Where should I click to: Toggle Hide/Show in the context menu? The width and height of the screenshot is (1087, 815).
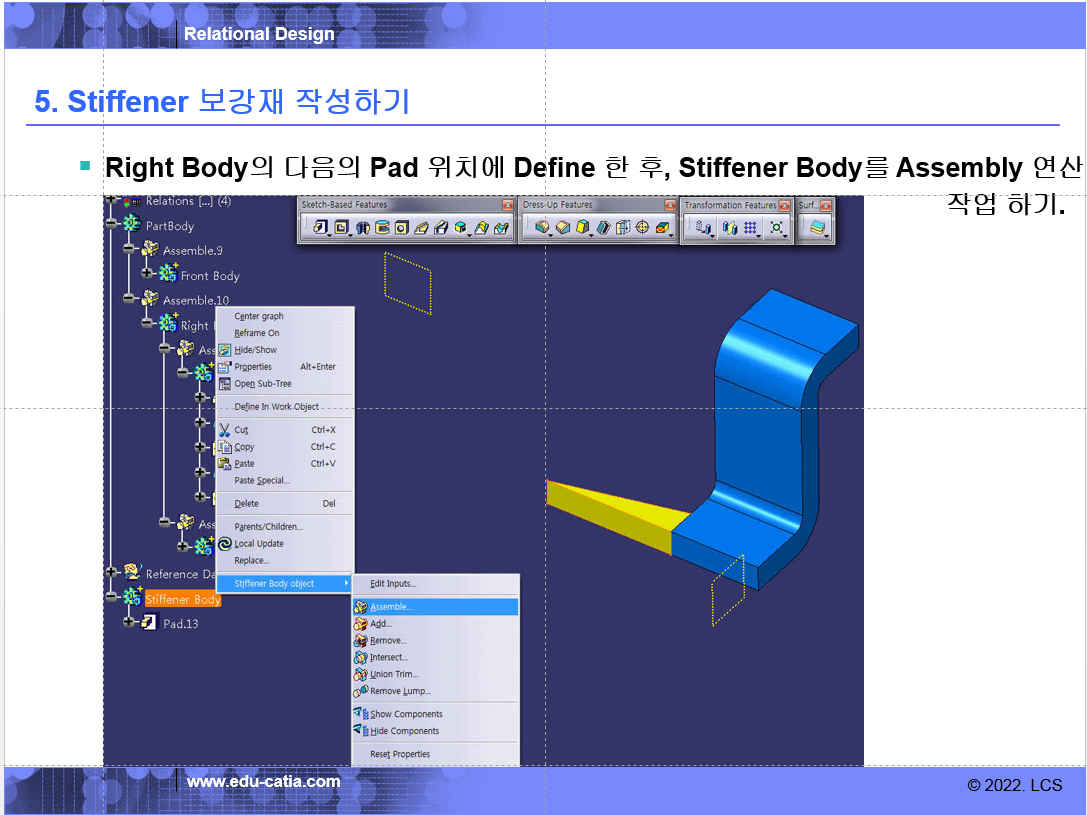255,350
